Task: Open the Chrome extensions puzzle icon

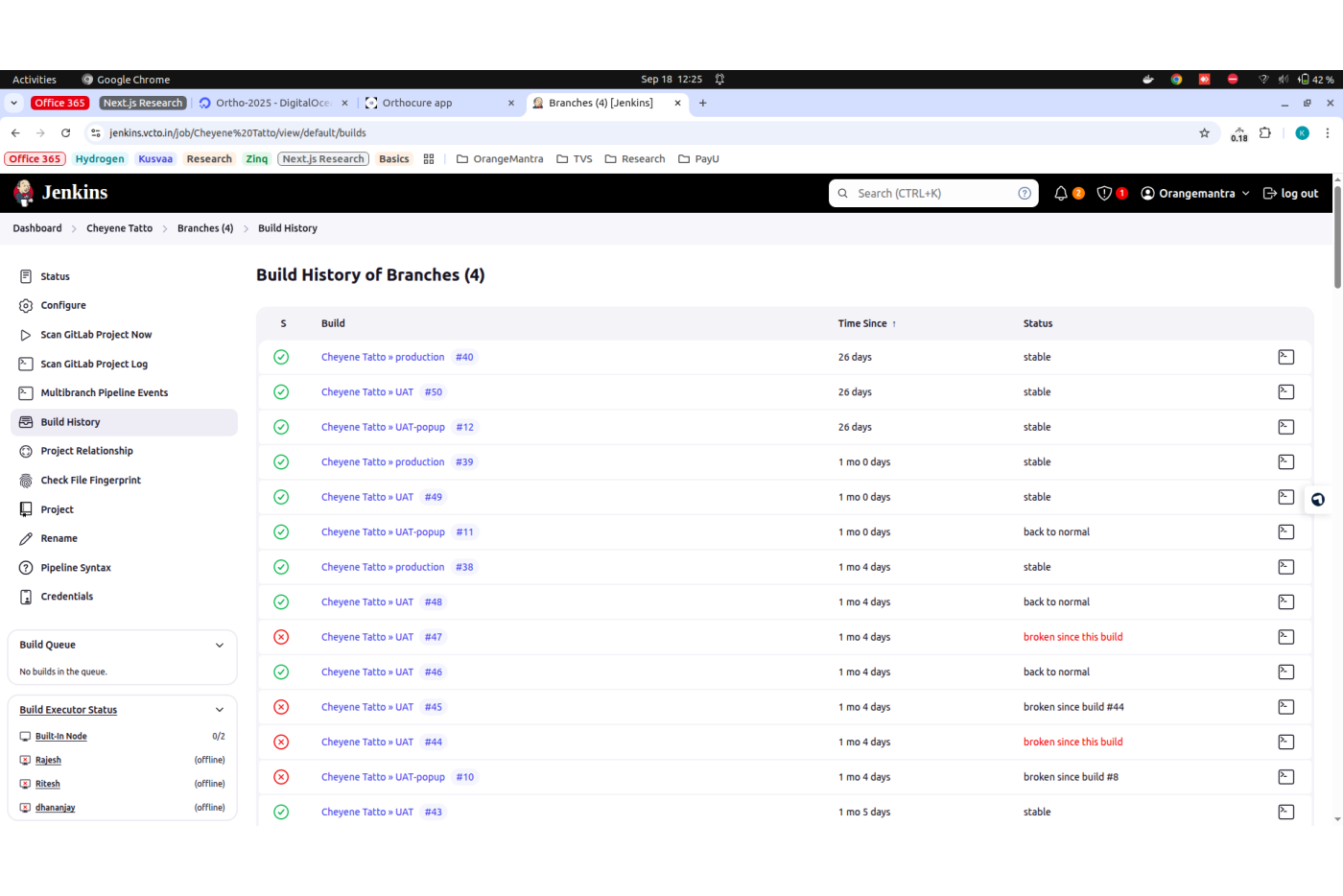Action: click(1265, 133)
